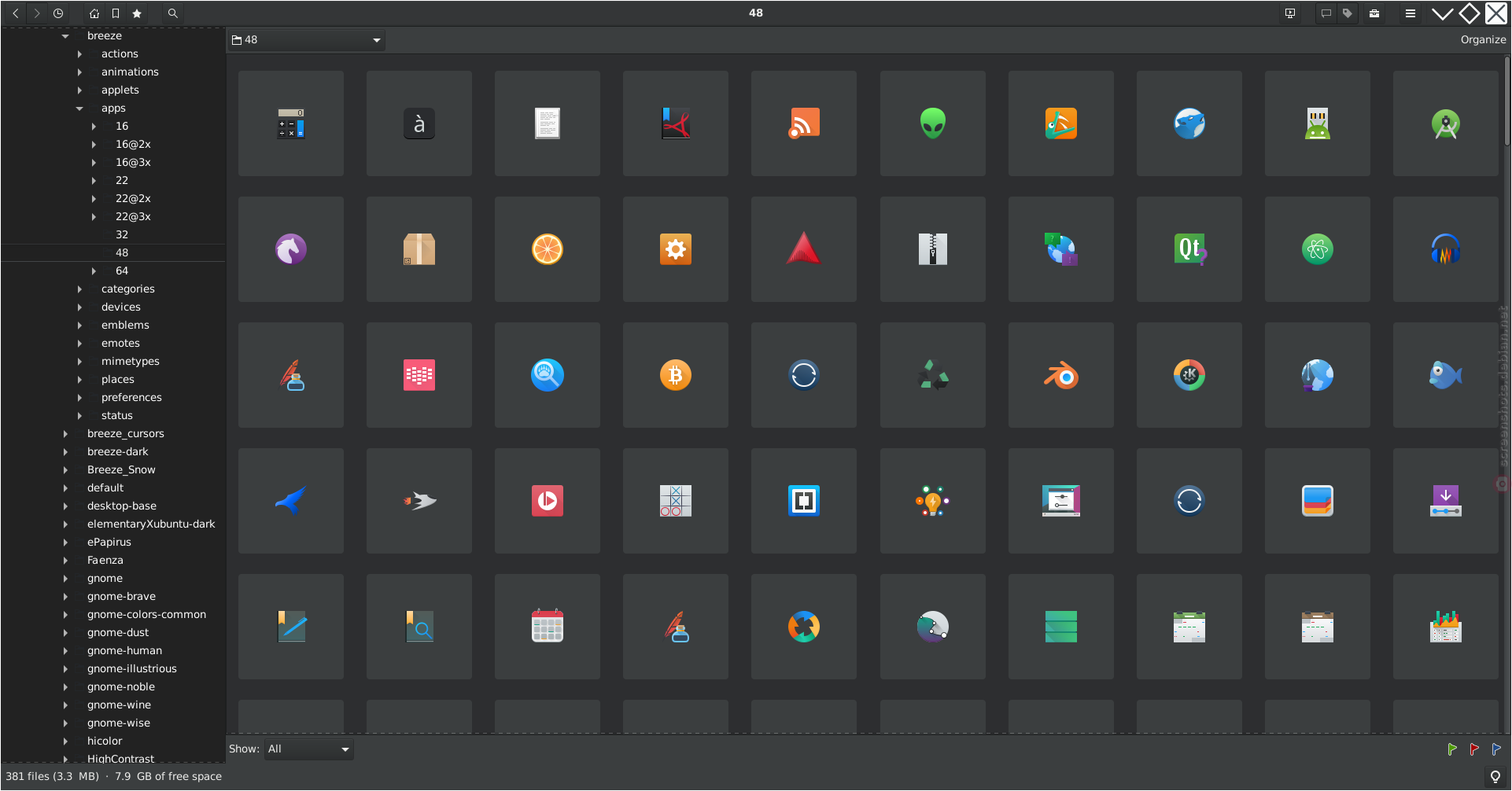Screen dimensions: 1512x791
Task: Select the cardboard box thumbnail
Action: 419,249
